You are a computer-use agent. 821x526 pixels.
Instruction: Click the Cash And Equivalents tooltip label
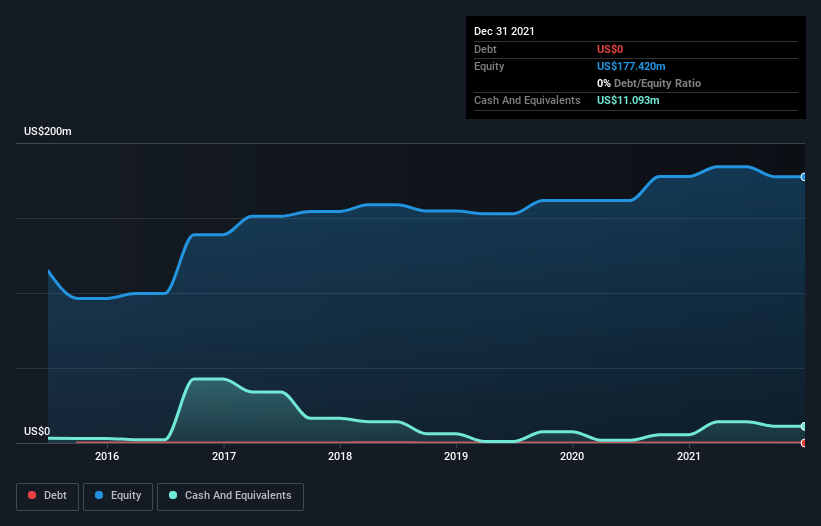527,100
